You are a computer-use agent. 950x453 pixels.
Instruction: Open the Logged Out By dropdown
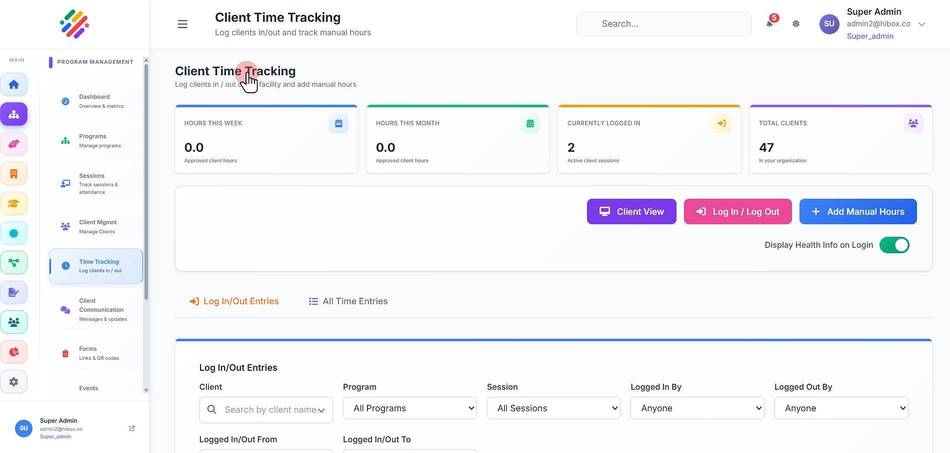tap(842, 408)
